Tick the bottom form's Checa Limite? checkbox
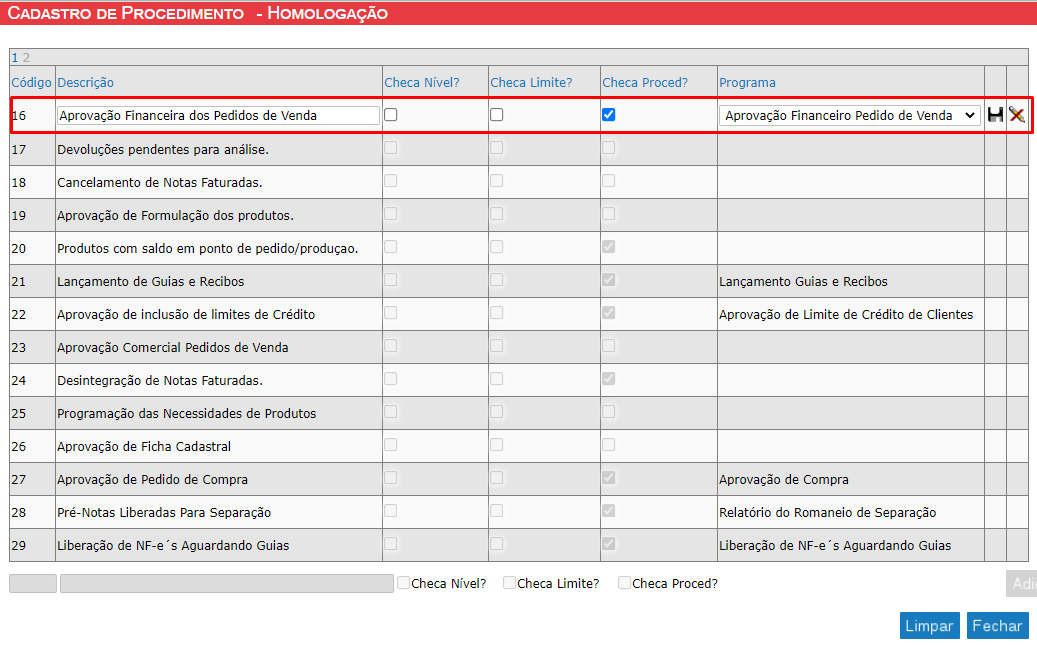This screenshot has height=645, width=1037. point(509,583)
